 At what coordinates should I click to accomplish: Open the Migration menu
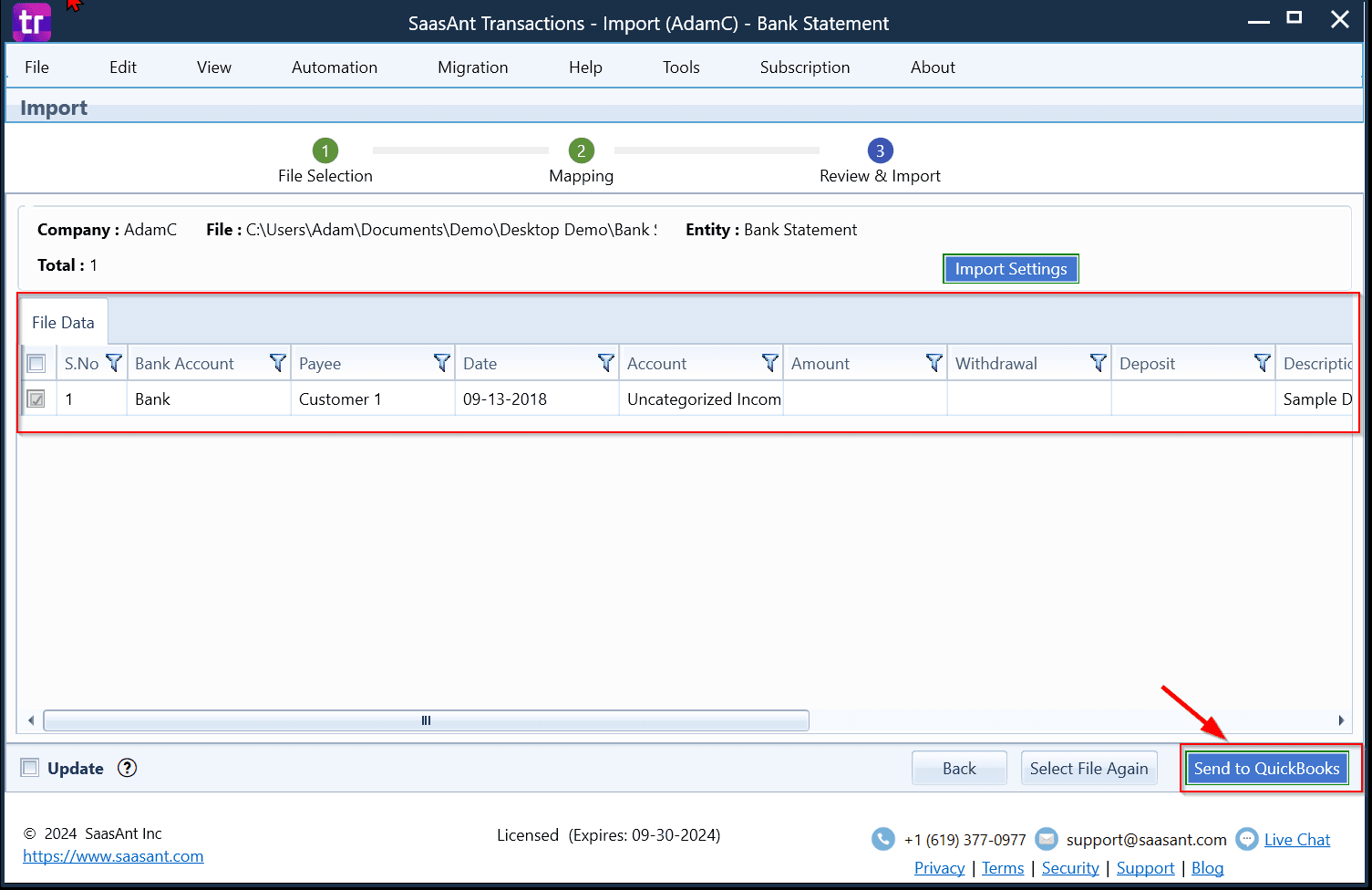(x=473, y=67)
